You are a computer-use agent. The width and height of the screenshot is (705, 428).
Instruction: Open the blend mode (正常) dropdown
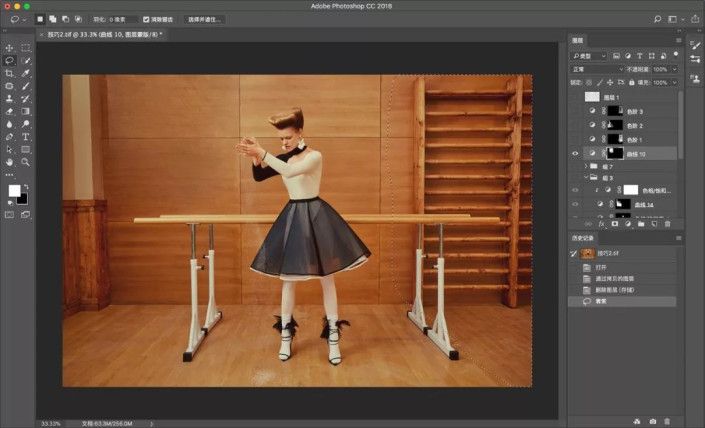[598, 69]
